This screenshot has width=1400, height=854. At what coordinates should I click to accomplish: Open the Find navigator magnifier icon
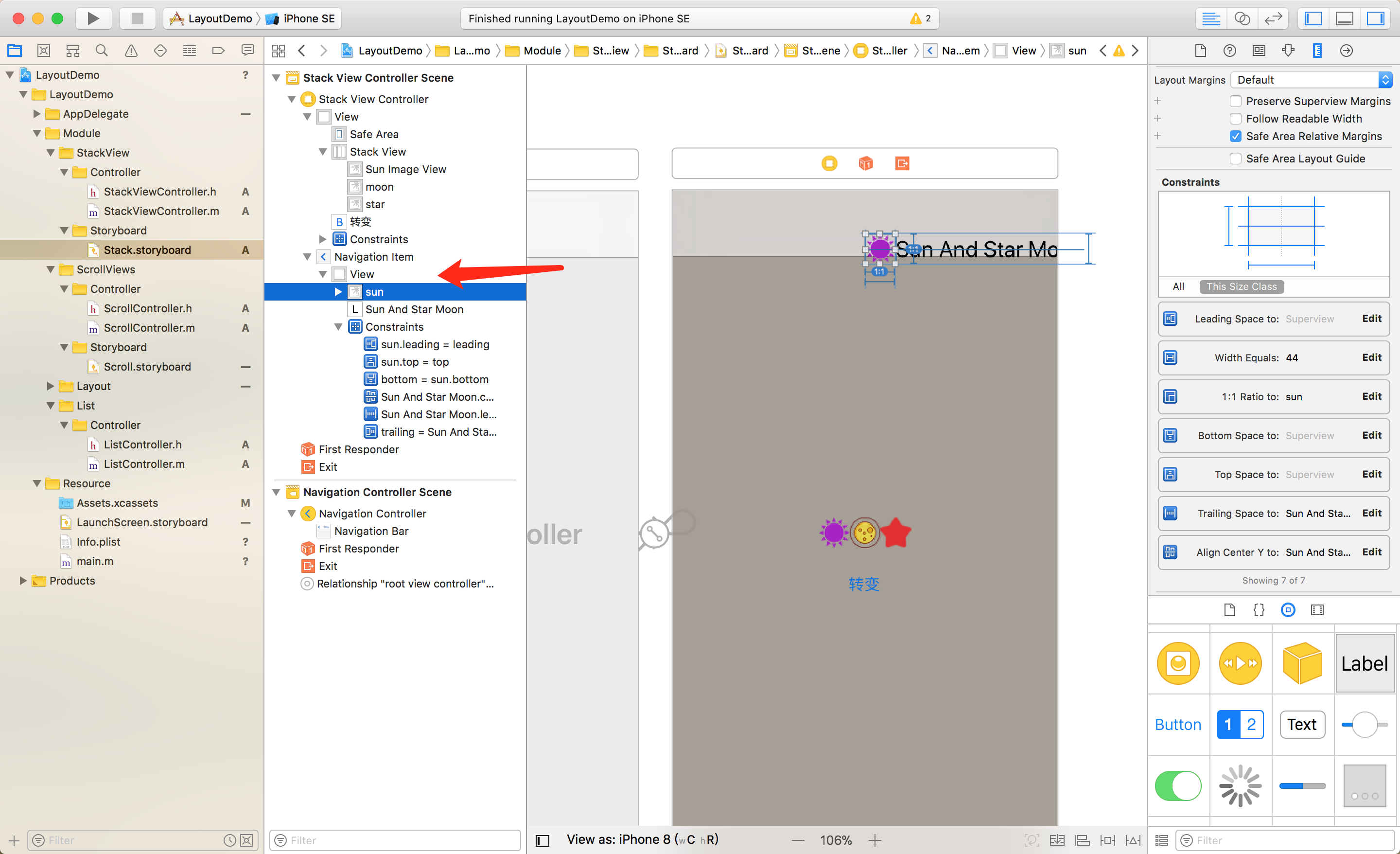pos(102,51)
